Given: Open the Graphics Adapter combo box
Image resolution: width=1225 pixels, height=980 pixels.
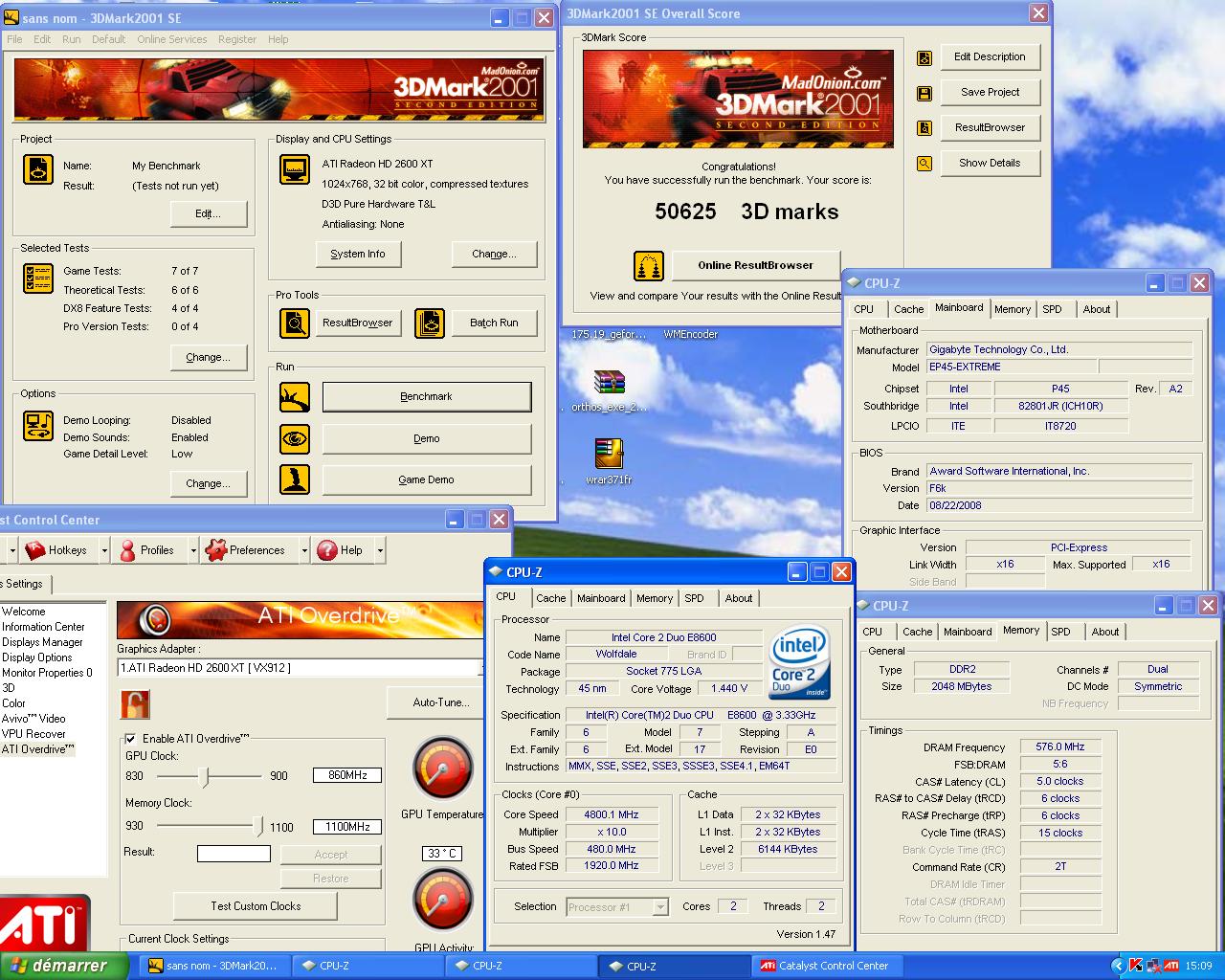Looking at the screenshot, I should [x=299, y=668].
